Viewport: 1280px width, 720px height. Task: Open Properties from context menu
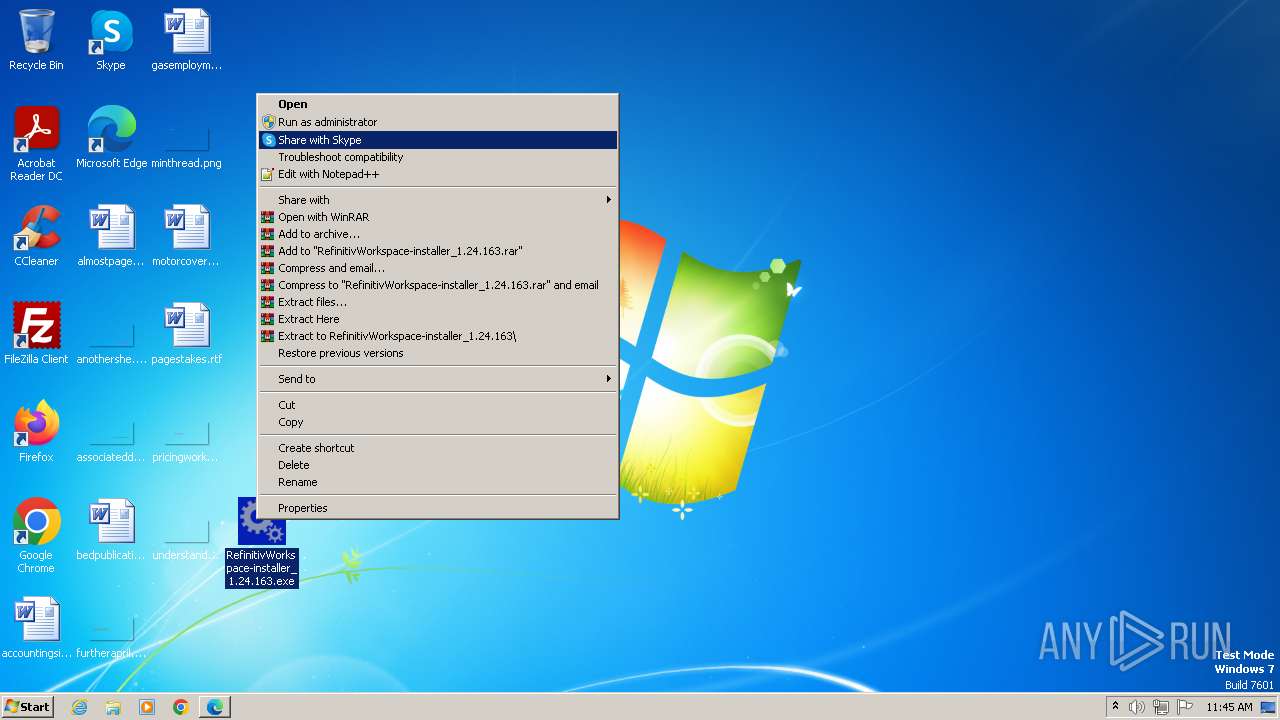point(438,508)
